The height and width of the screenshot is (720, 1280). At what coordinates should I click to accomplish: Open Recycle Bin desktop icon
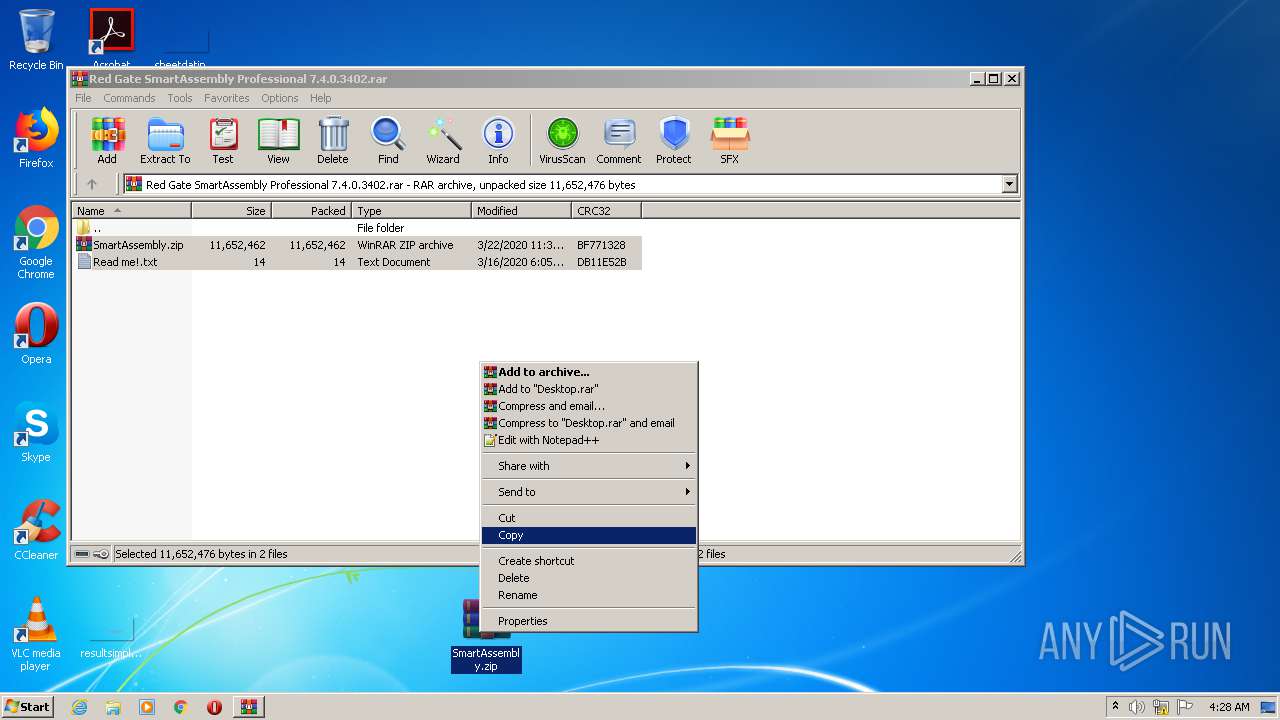pos(36,39)
